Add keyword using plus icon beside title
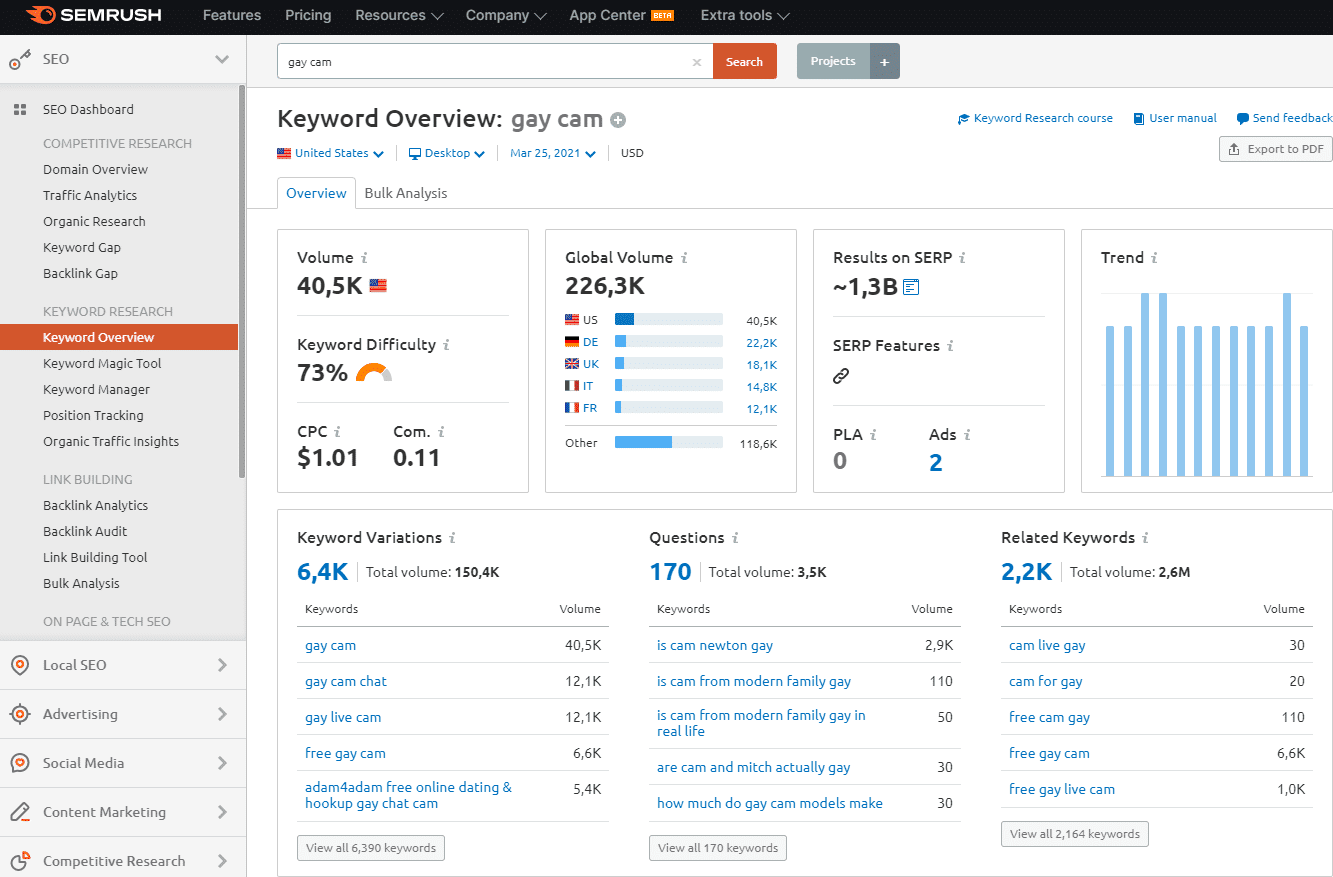This screenshot has width=1333, height=877. pos(618,121)
